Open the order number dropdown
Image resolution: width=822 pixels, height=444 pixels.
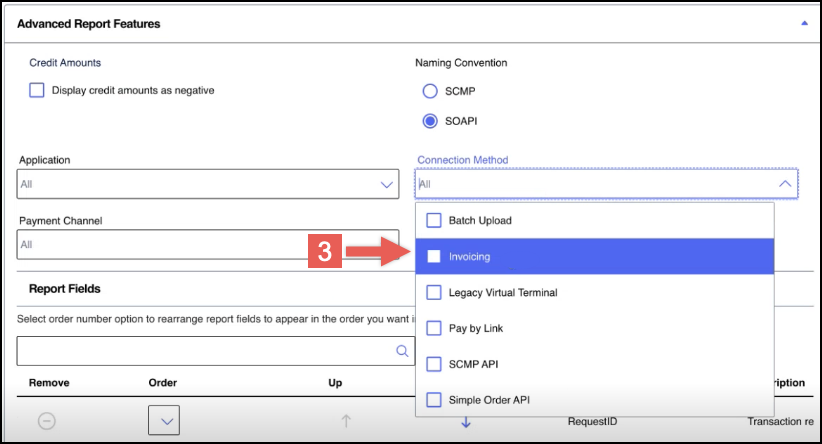point(163,421)
